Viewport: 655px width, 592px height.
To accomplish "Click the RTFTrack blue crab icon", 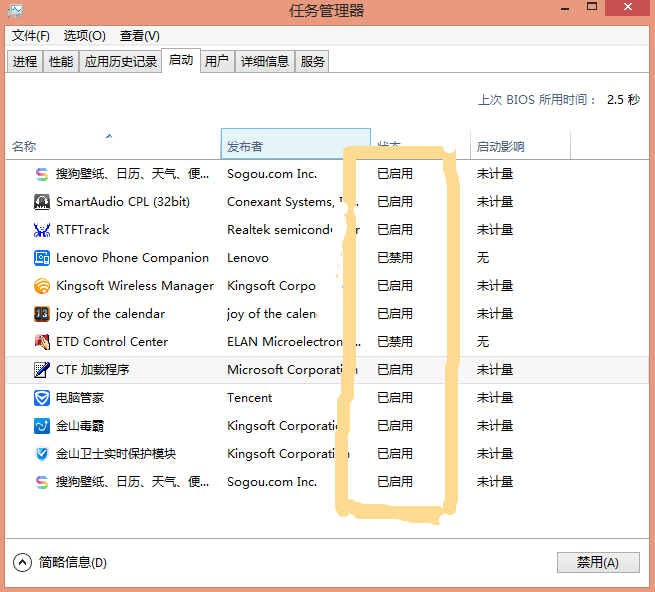I will pos(42,230).
